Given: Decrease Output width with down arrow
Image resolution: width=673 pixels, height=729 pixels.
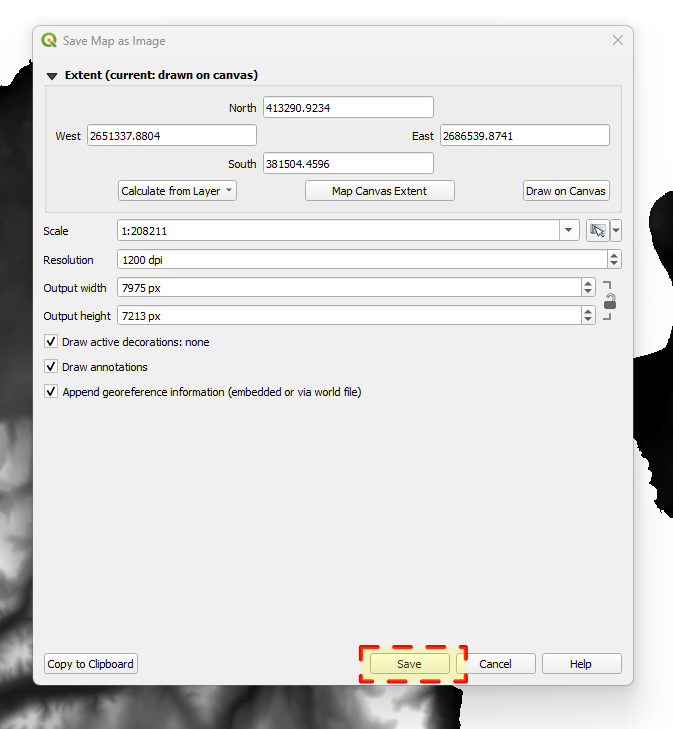Looking at the screenshot, I should tap(588, 292).
